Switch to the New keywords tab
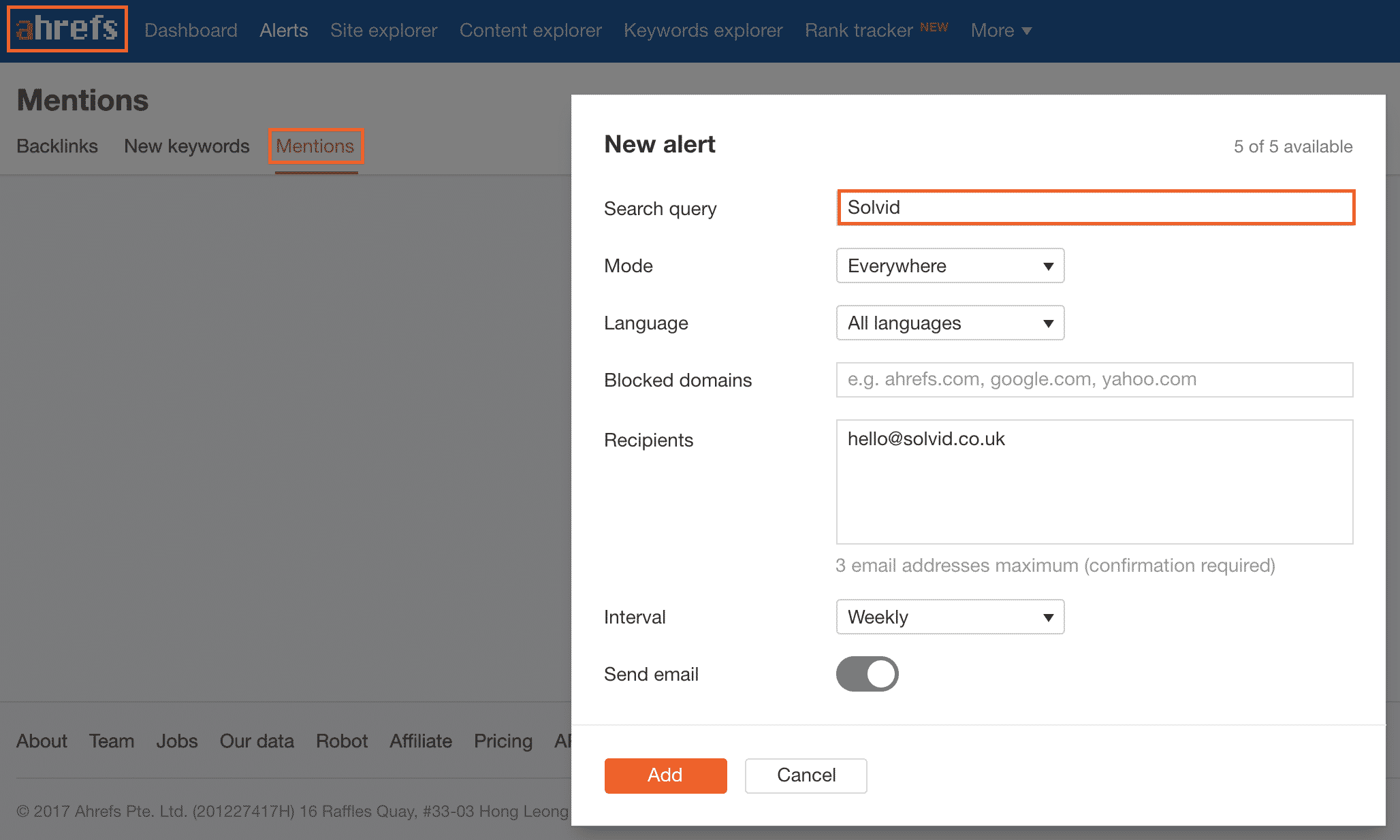This screenshot has width=1400, height=840. (x=187, y=146)
